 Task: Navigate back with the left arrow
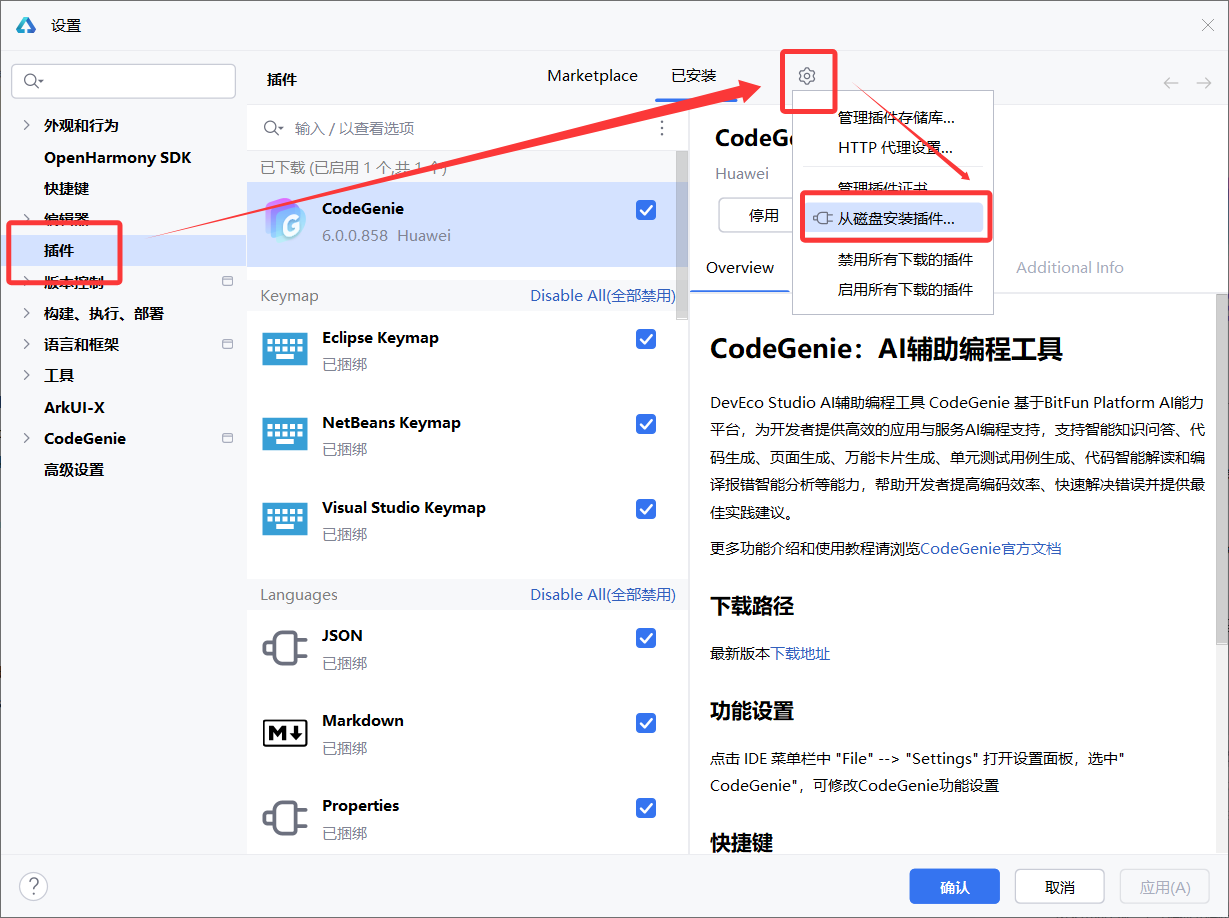[1171, 83]
